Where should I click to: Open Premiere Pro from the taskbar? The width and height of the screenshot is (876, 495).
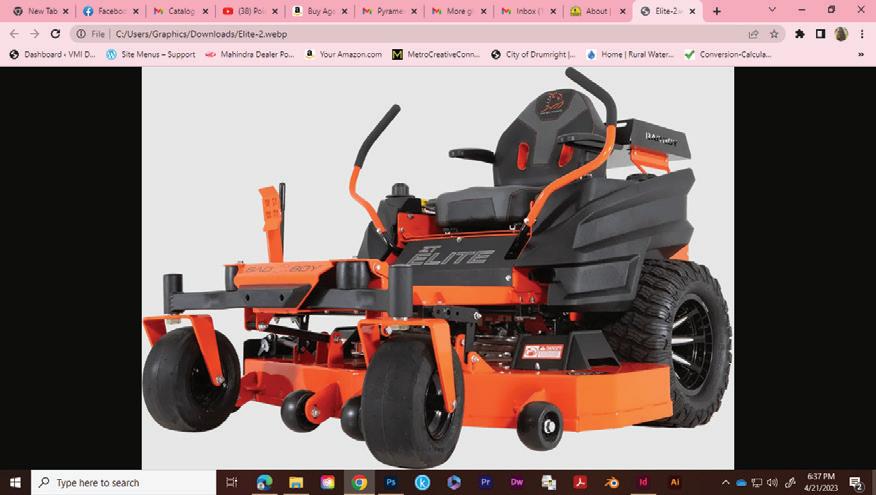[485, 482]
